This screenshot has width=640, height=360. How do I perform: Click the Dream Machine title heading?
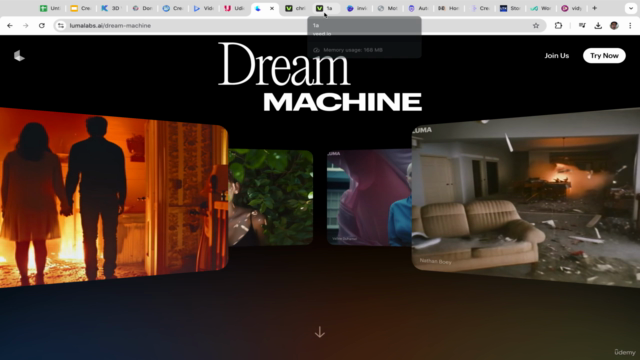pos(320,78)
